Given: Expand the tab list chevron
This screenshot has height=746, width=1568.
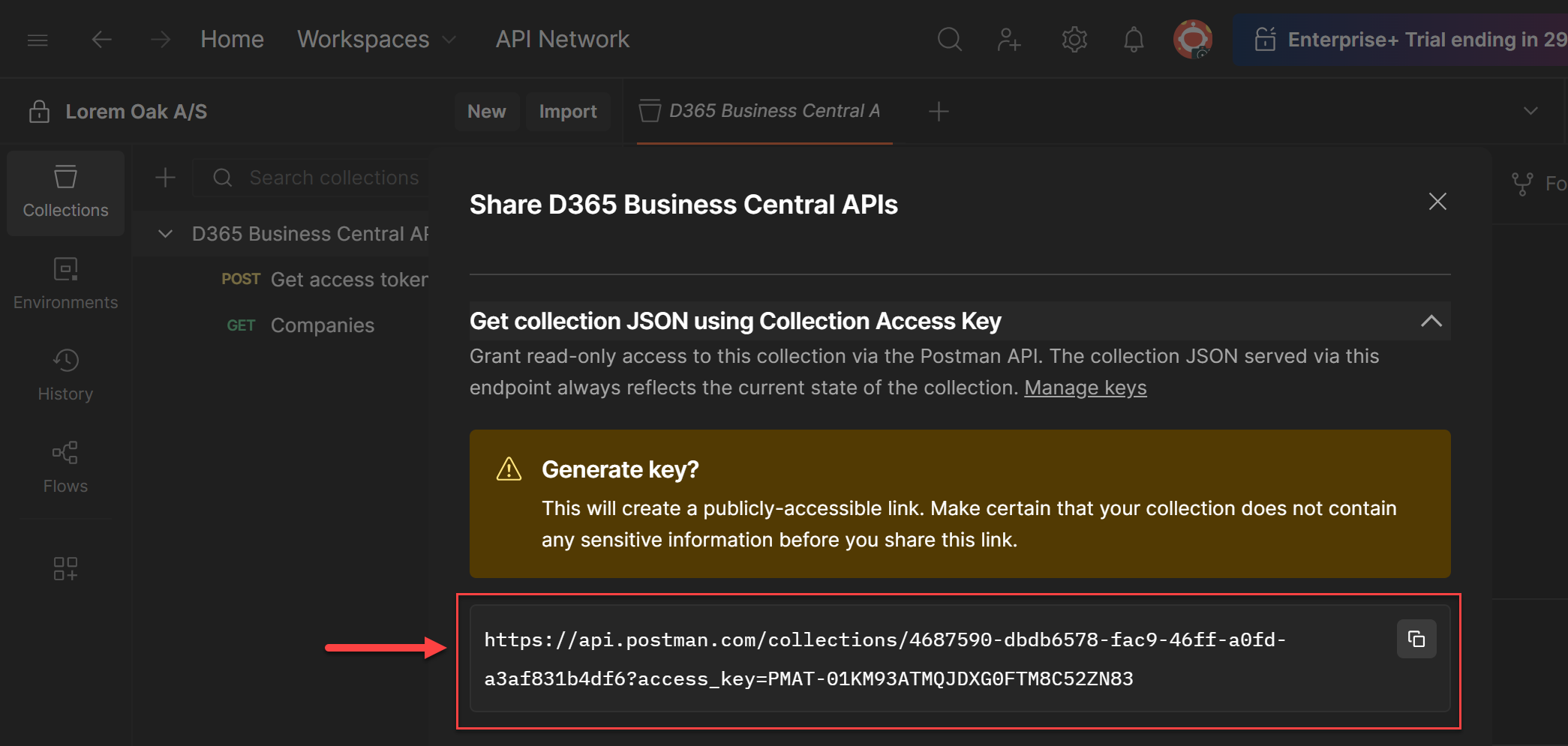Looking at the screenshot, I should click(x=1530, y=111).
